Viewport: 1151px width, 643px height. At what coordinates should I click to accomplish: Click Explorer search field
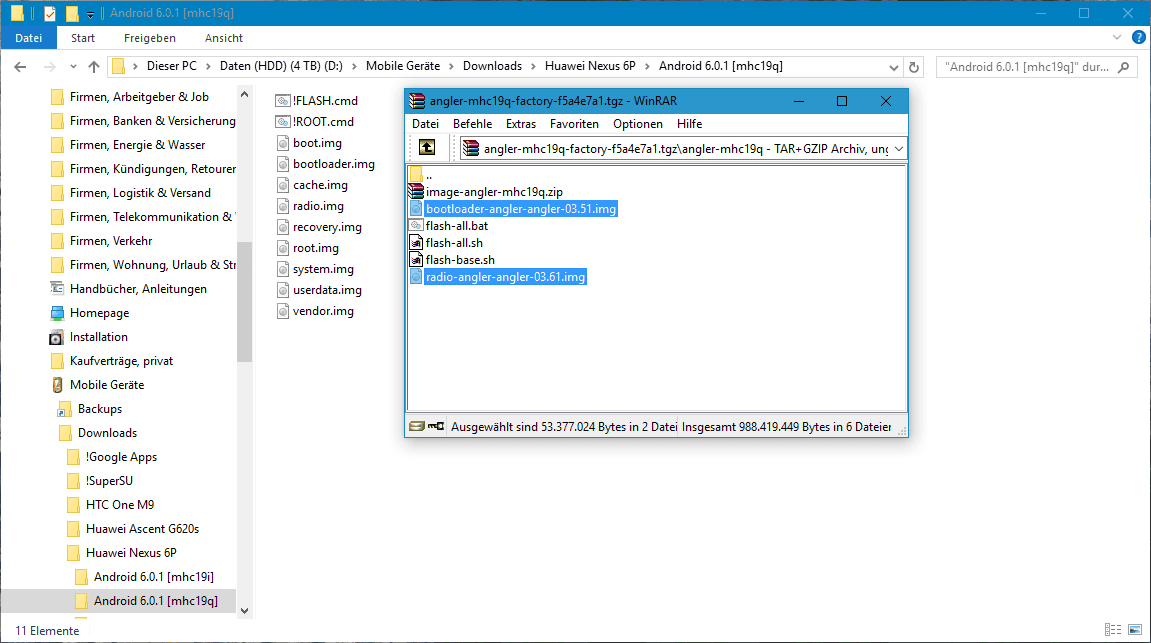(1036, 67)
